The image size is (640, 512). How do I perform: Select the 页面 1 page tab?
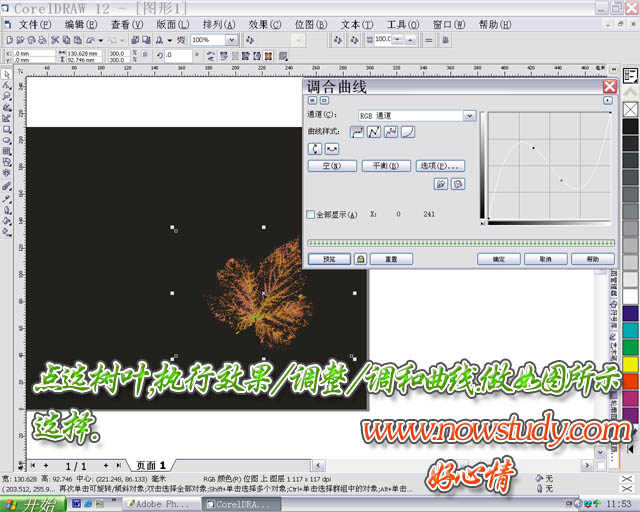(151, 465)
